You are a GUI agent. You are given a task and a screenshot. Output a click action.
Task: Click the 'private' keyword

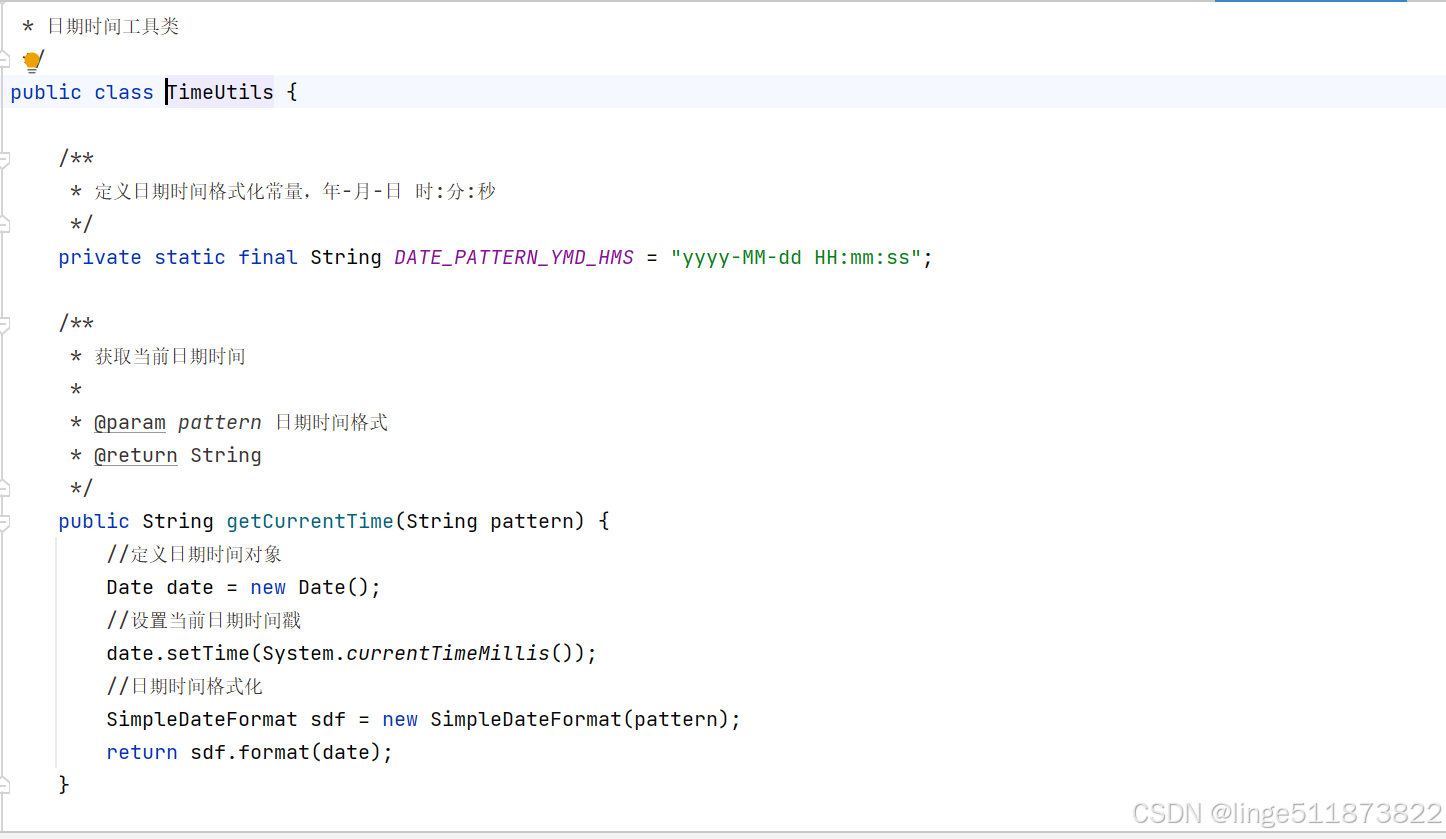100,257
